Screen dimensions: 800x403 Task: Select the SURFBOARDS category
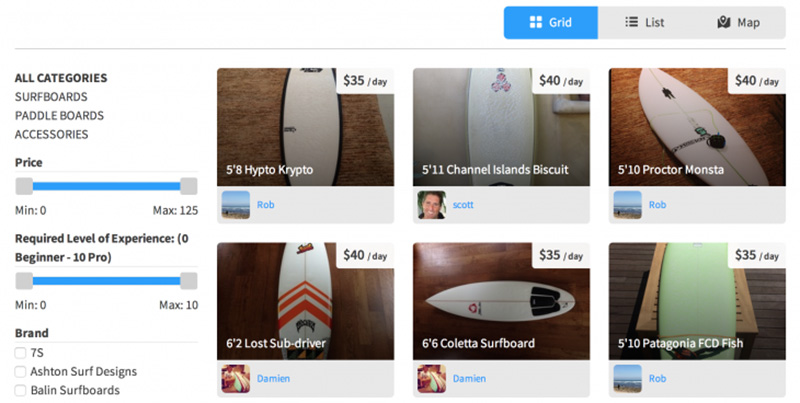[51, 97]
